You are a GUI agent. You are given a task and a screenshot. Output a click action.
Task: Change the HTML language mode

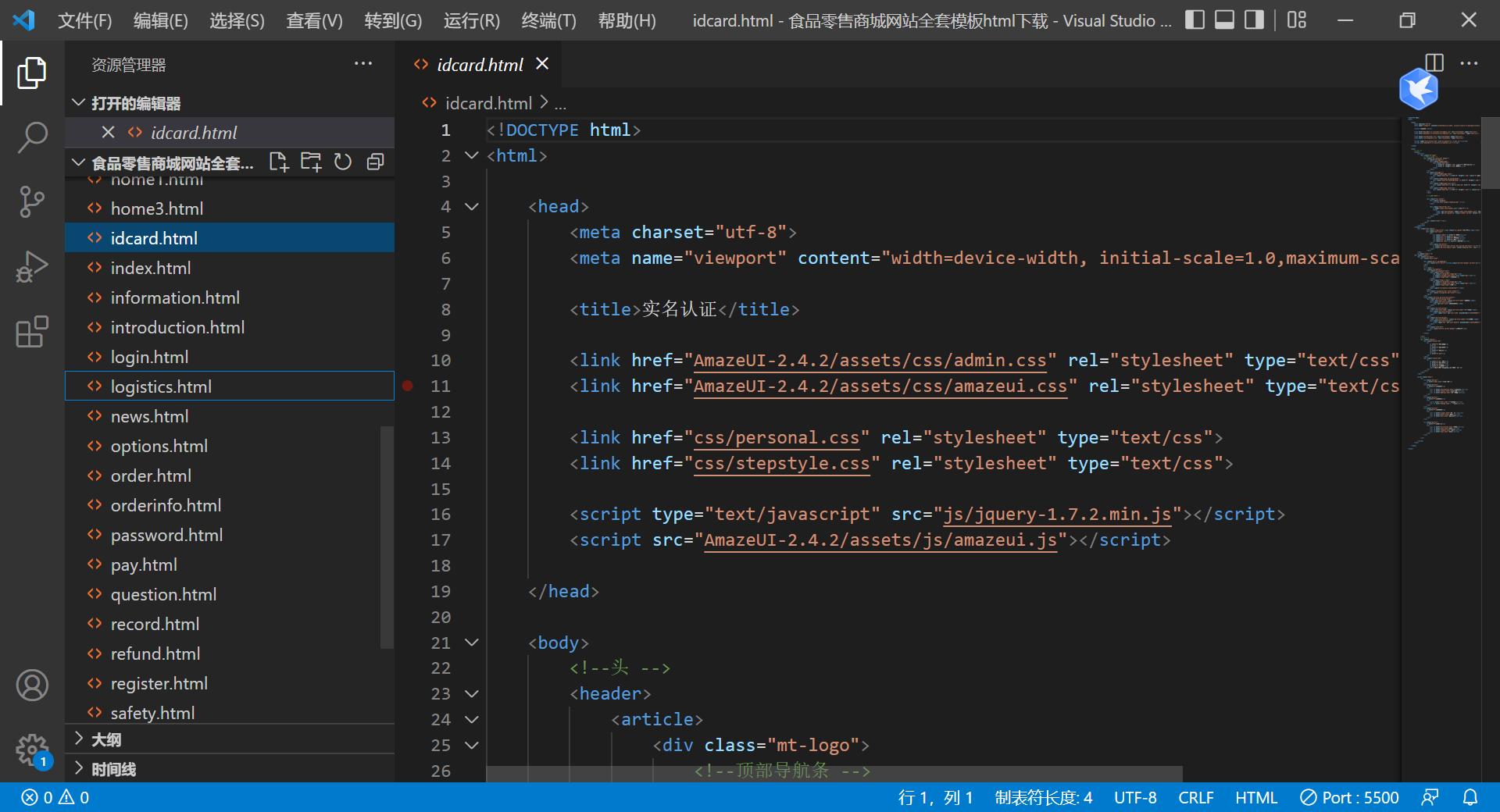point(1256,797)
